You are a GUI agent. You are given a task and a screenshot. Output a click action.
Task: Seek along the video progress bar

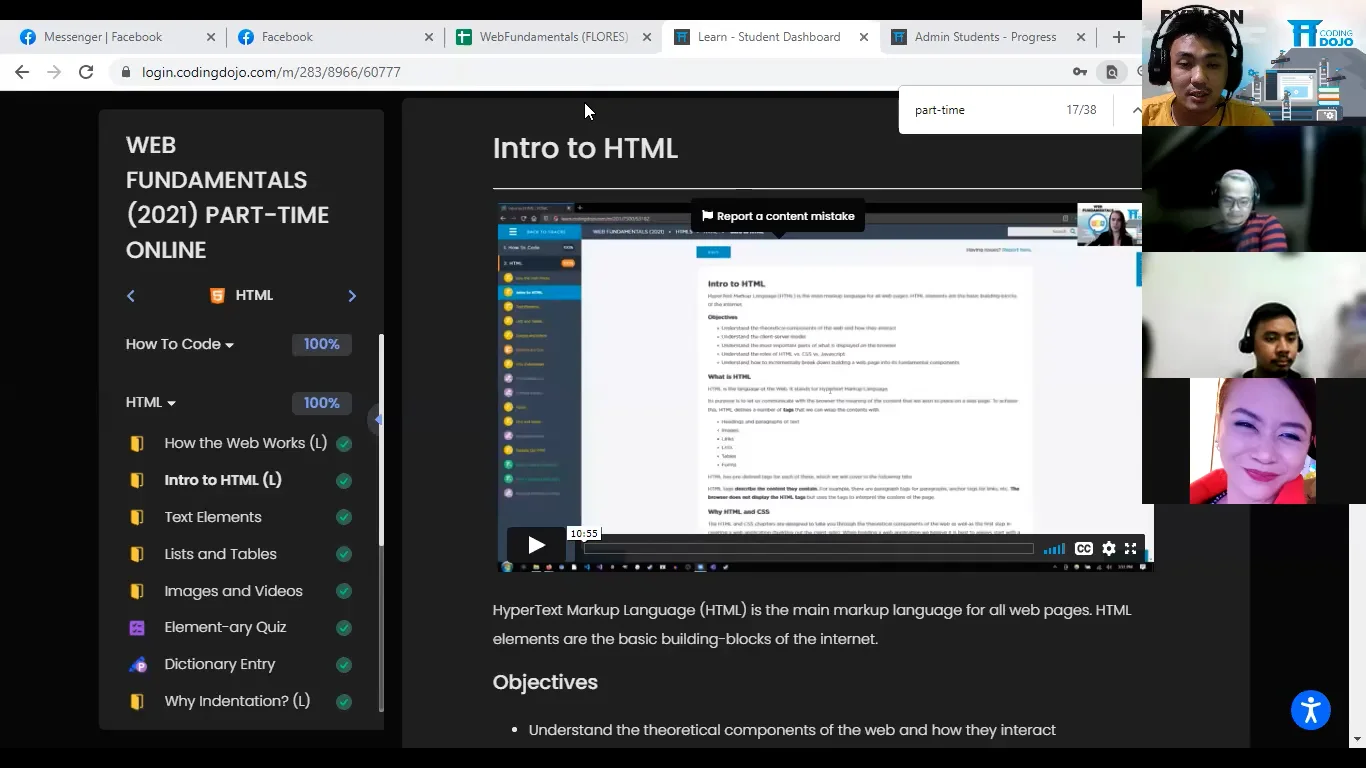pos(808,548)
